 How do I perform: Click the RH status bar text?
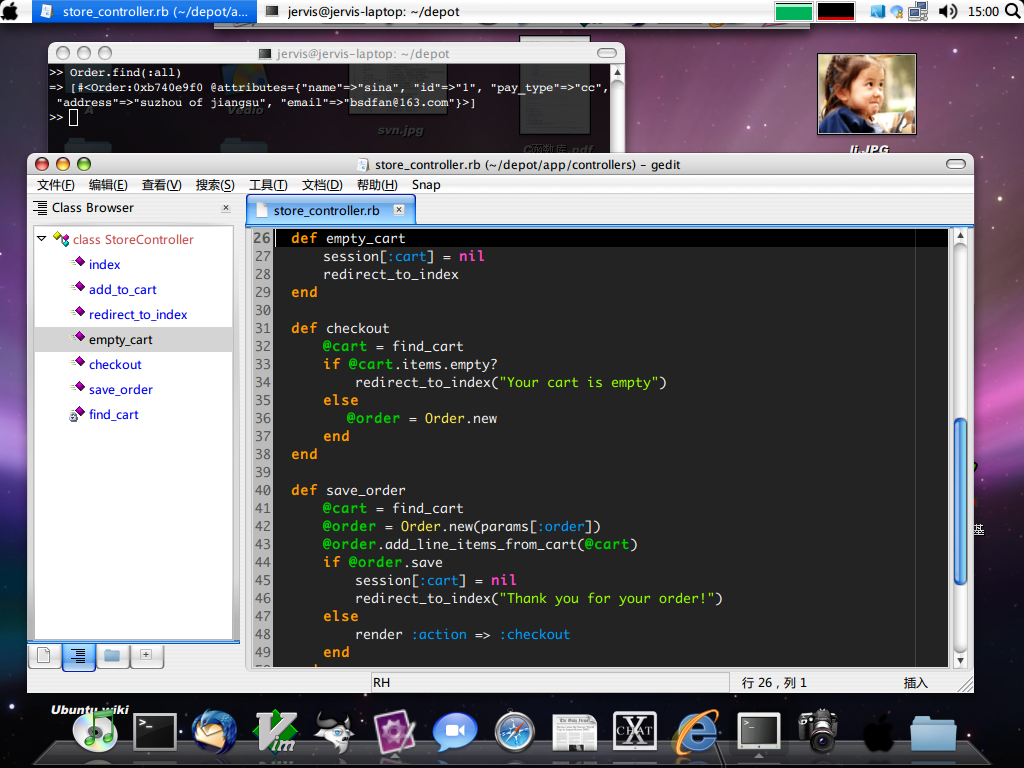point(381,682)
